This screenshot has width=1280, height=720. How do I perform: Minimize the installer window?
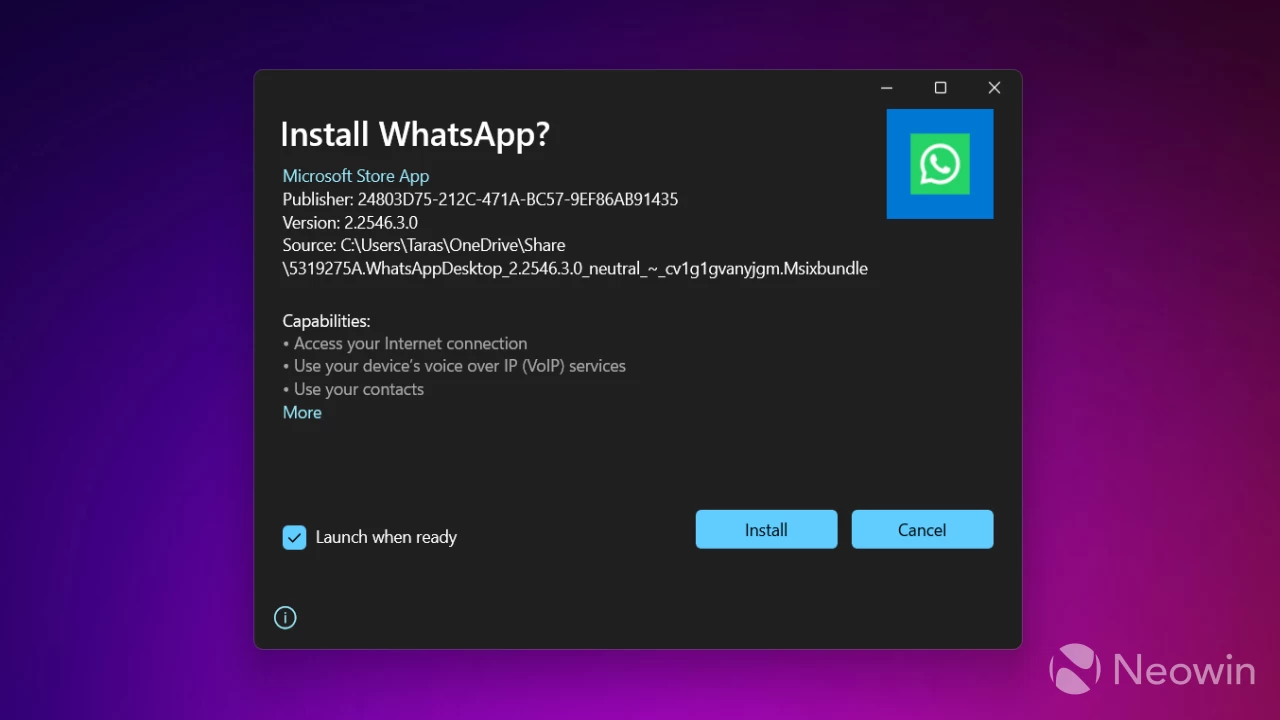pyautogui.click(x=886, y=88)
